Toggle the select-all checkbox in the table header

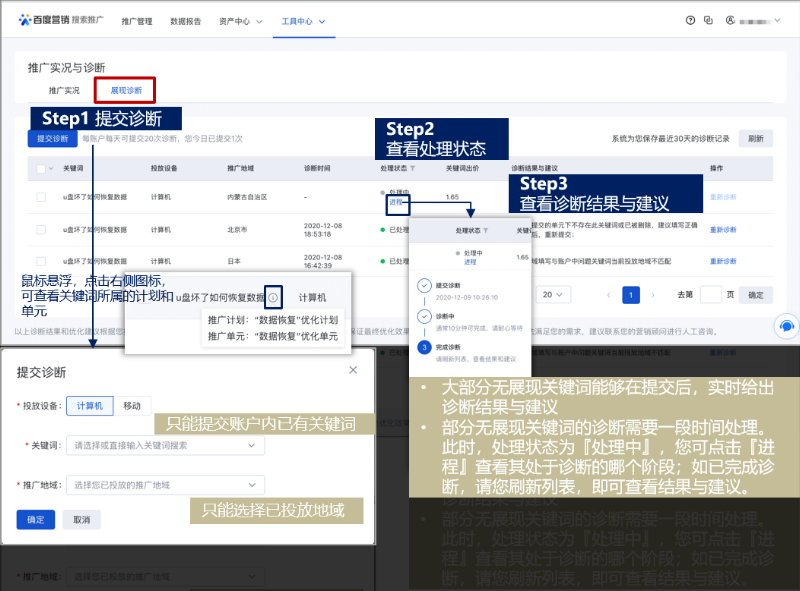(x=40, y=169)
